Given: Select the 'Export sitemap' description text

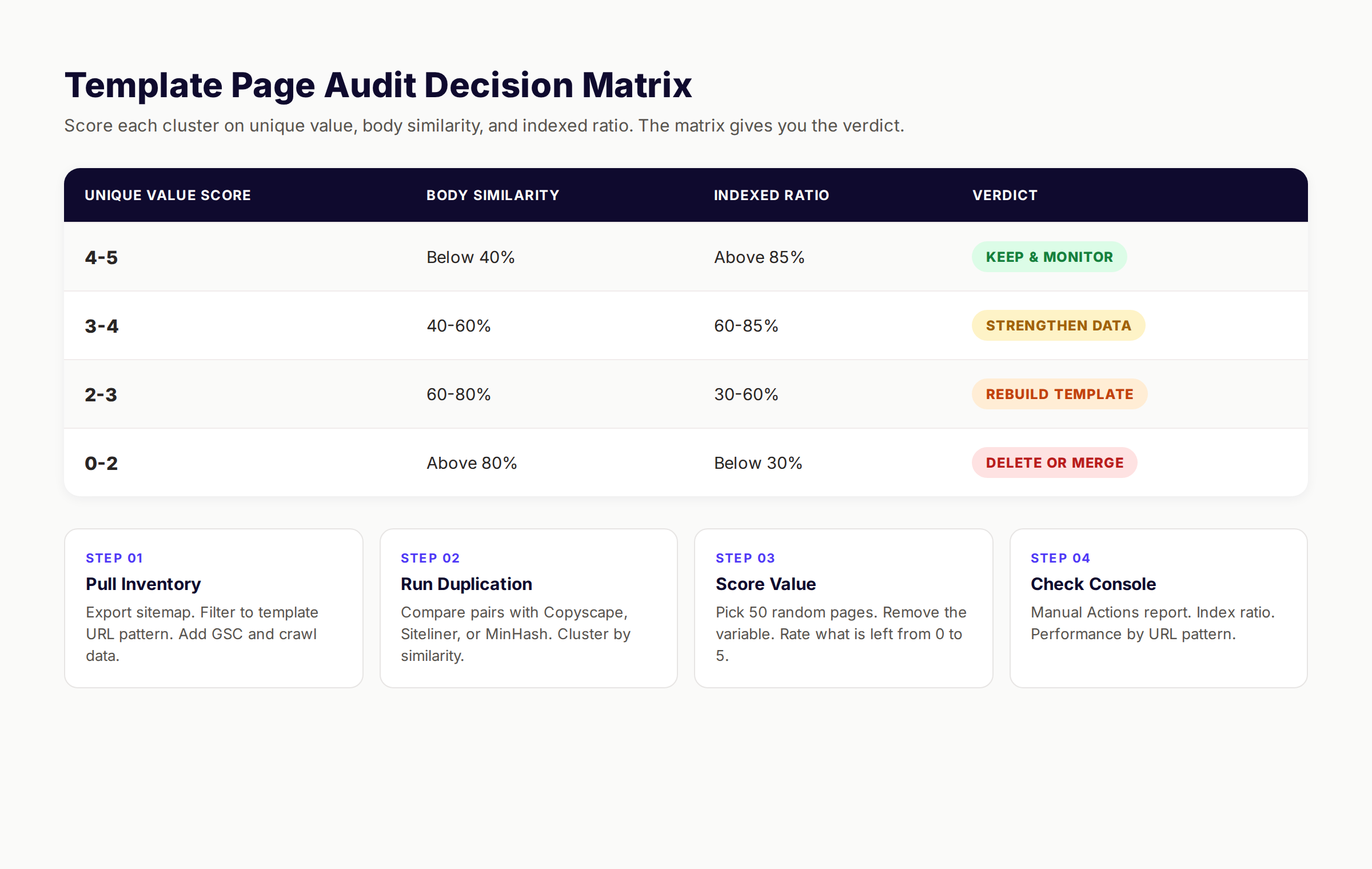Looking at the screenshot, I should 202,634.
